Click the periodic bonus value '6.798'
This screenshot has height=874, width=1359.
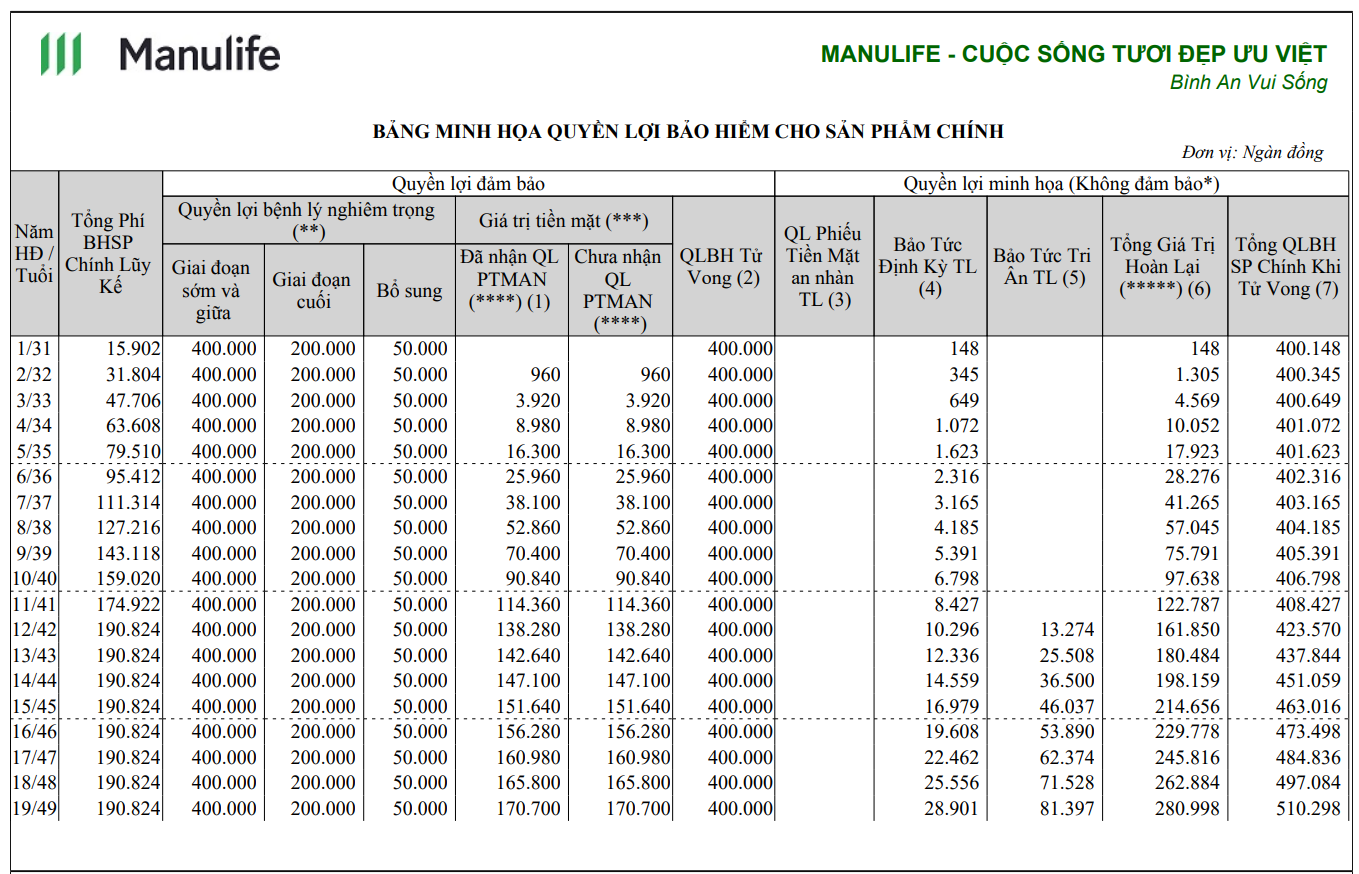point(958,579)
